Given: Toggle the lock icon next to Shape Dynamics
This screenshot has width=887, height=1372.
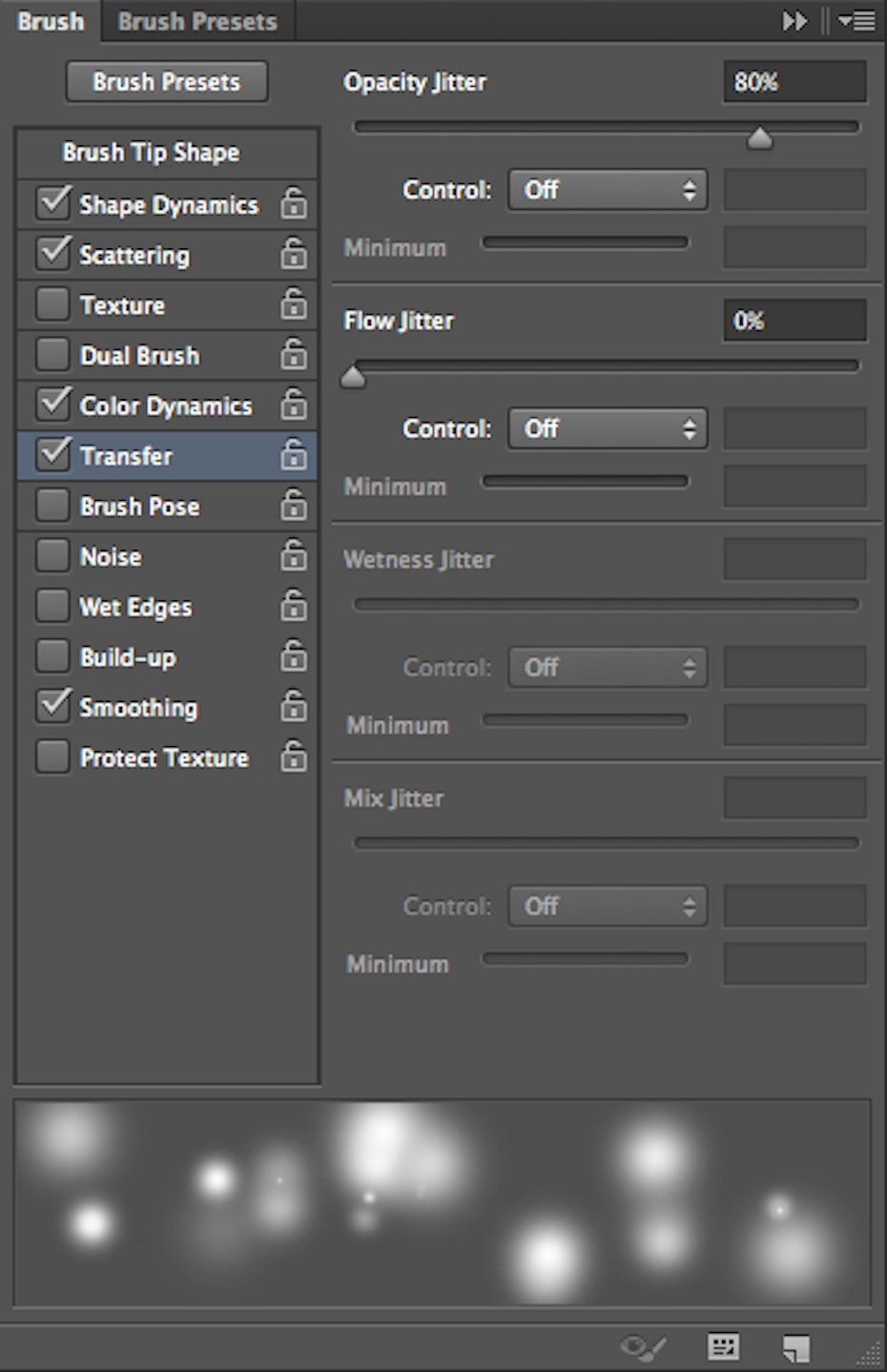Looking at the screenshot, I should coord(294,203).
